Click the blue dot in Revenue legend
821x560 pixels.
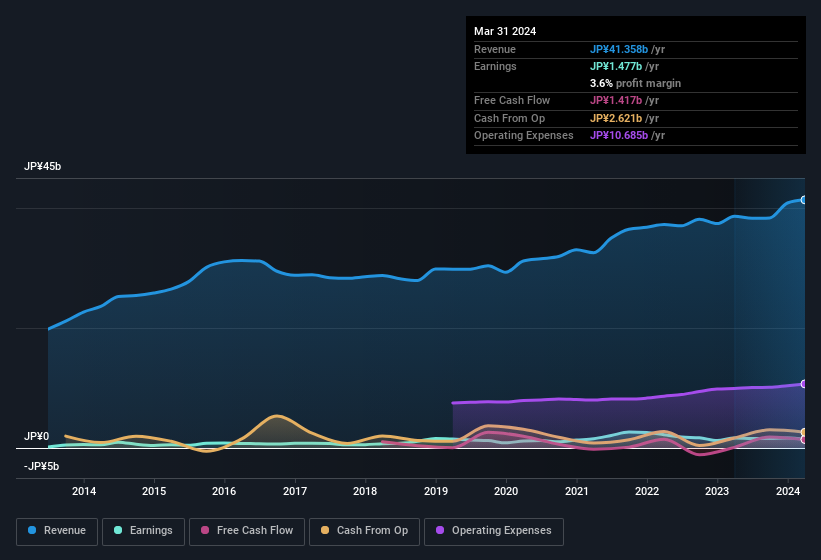(x=33, y=531)
